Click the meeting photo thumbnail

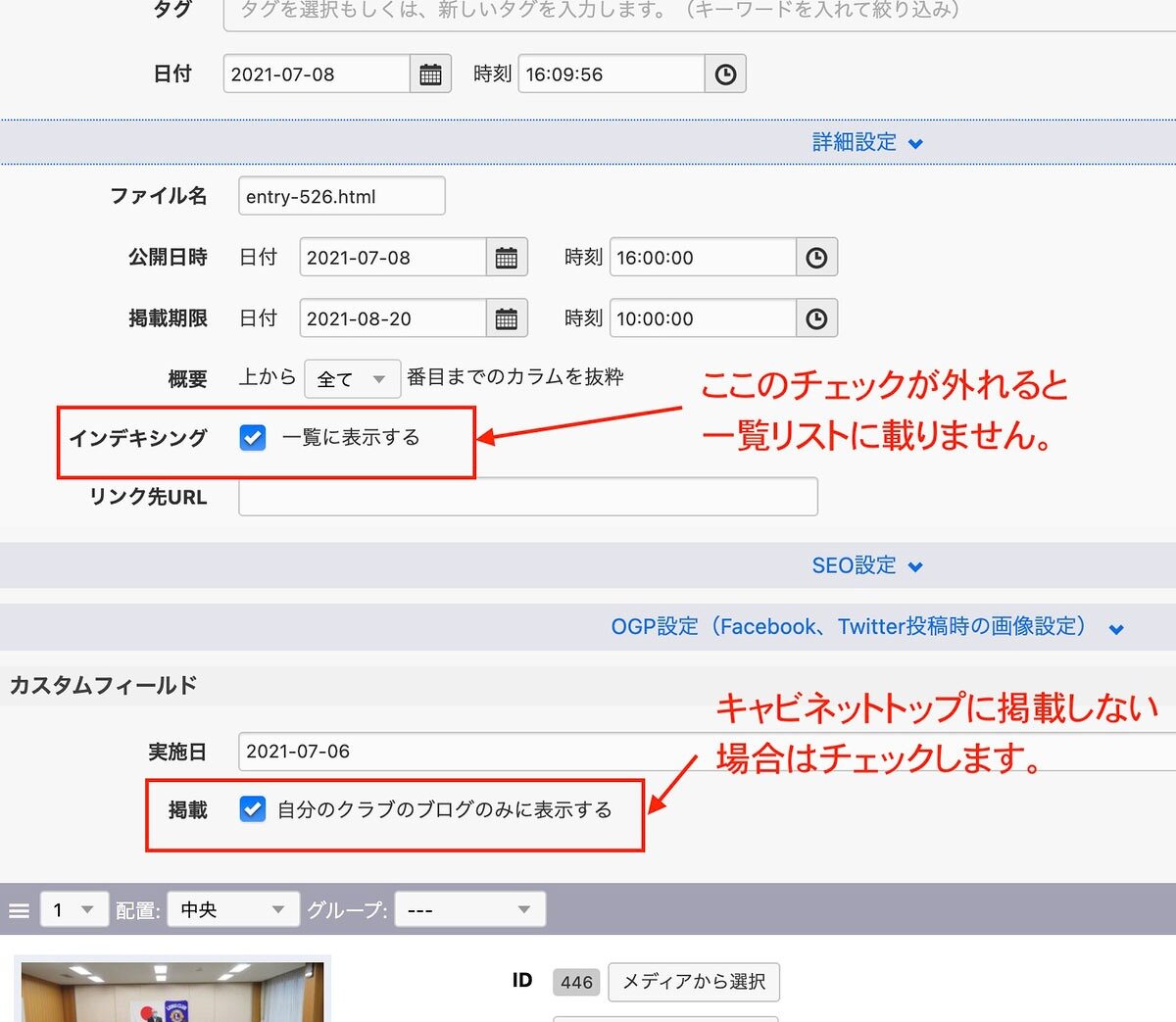[172, 992]
